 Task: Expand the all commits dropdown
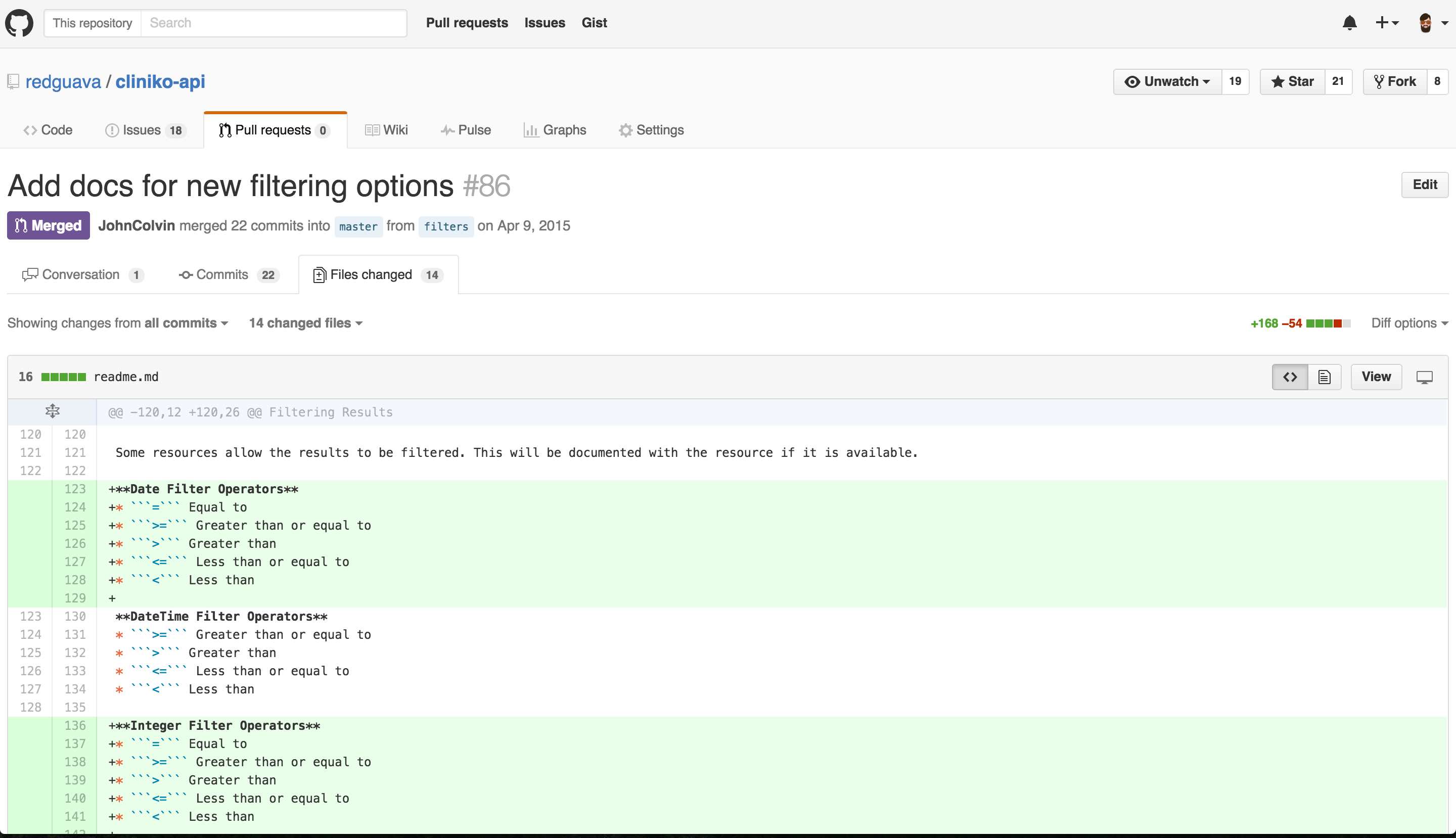click(x=186, y=323)
